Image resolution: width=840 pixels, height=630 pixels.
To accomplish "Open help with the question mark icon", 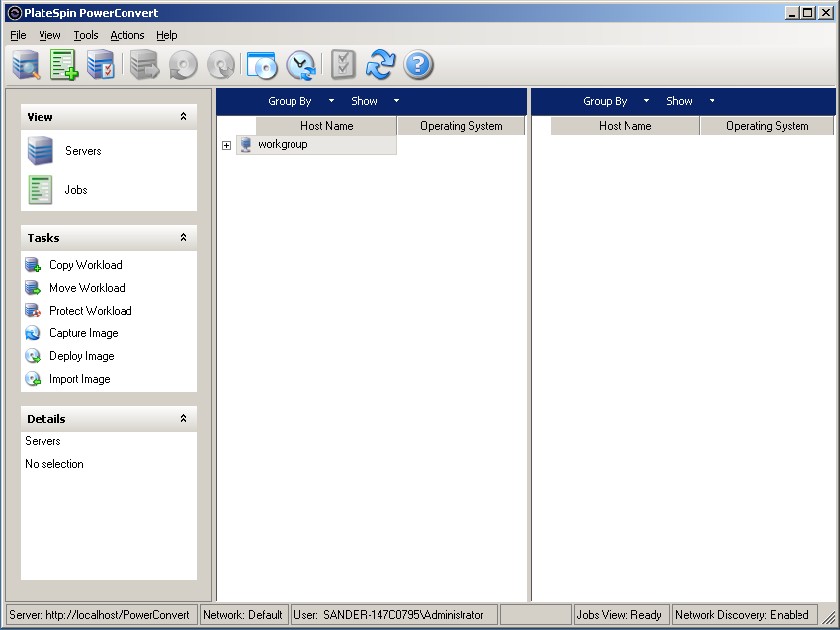I will click(418, 65).
